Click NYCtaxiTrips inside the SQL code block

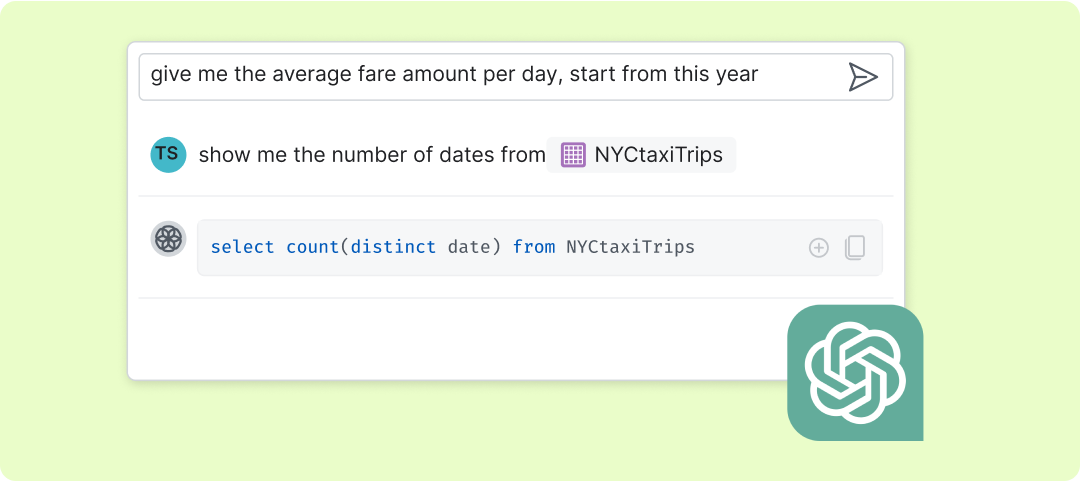(630, 247)
